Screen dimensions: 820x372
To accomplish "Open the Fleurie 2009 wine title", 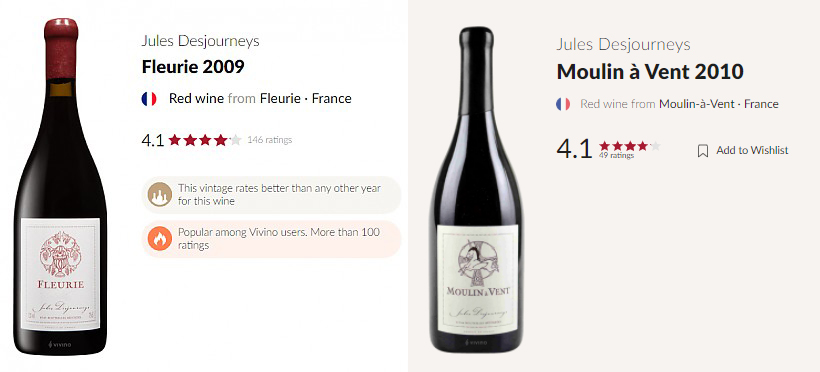I will tap(193, 67).
